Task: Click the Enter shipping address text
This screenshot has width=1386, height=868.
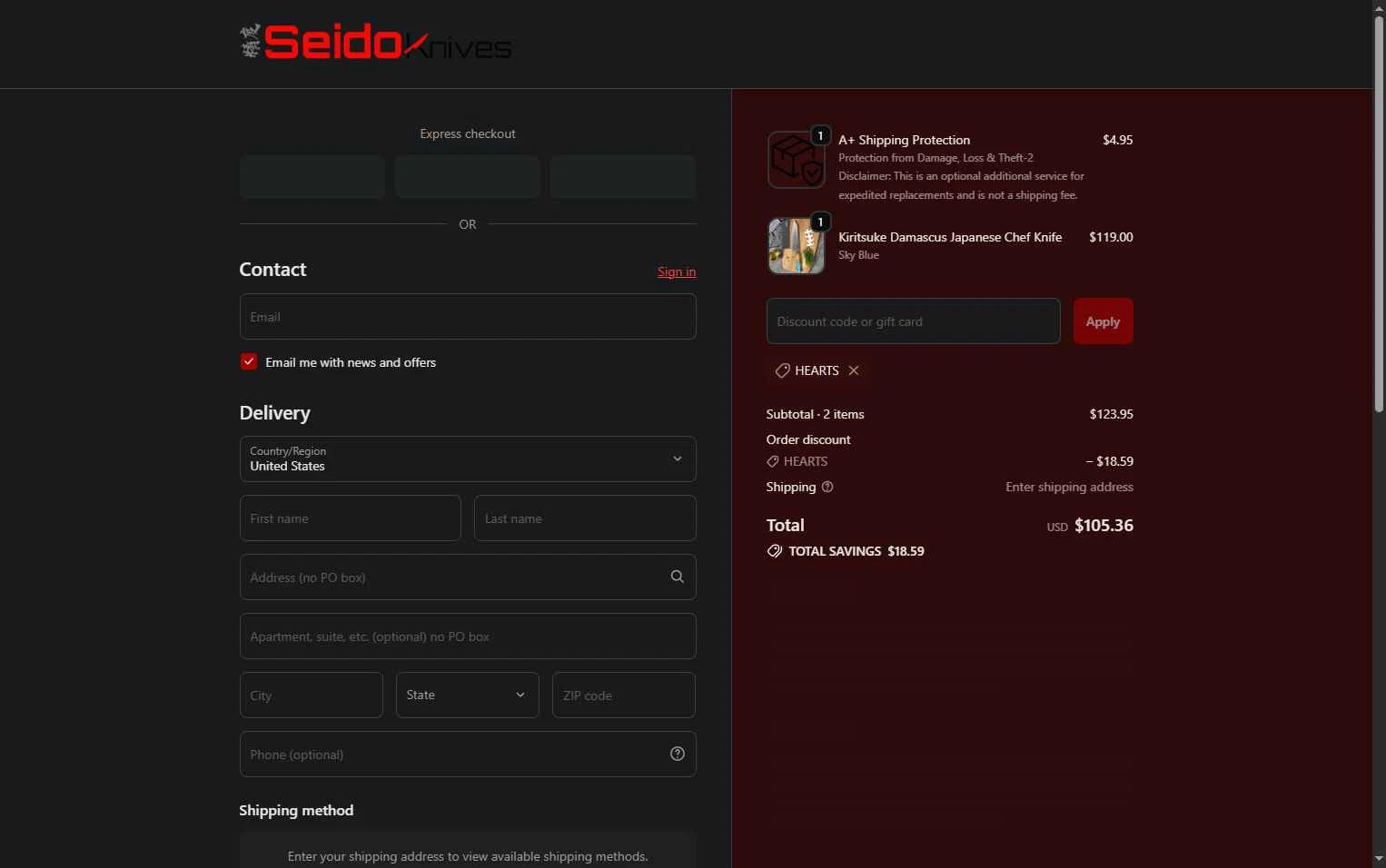Action: [x=1069, y=487]
